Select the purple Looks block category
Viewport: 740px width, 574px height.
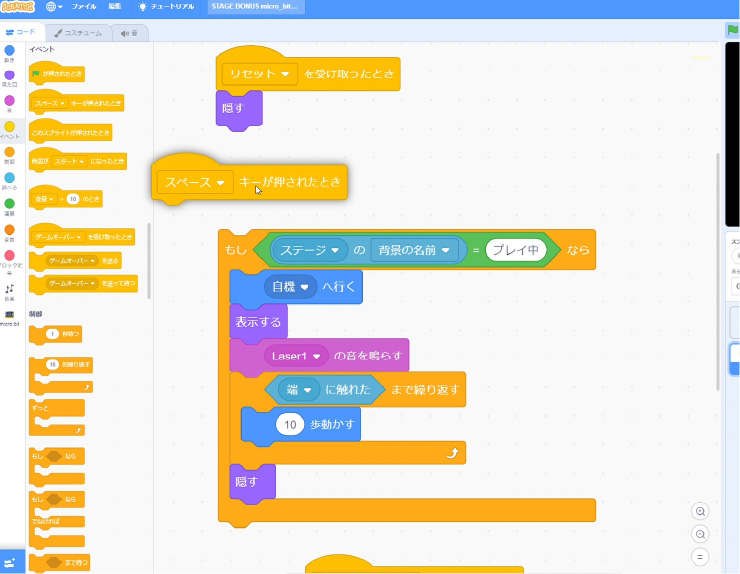9,79
